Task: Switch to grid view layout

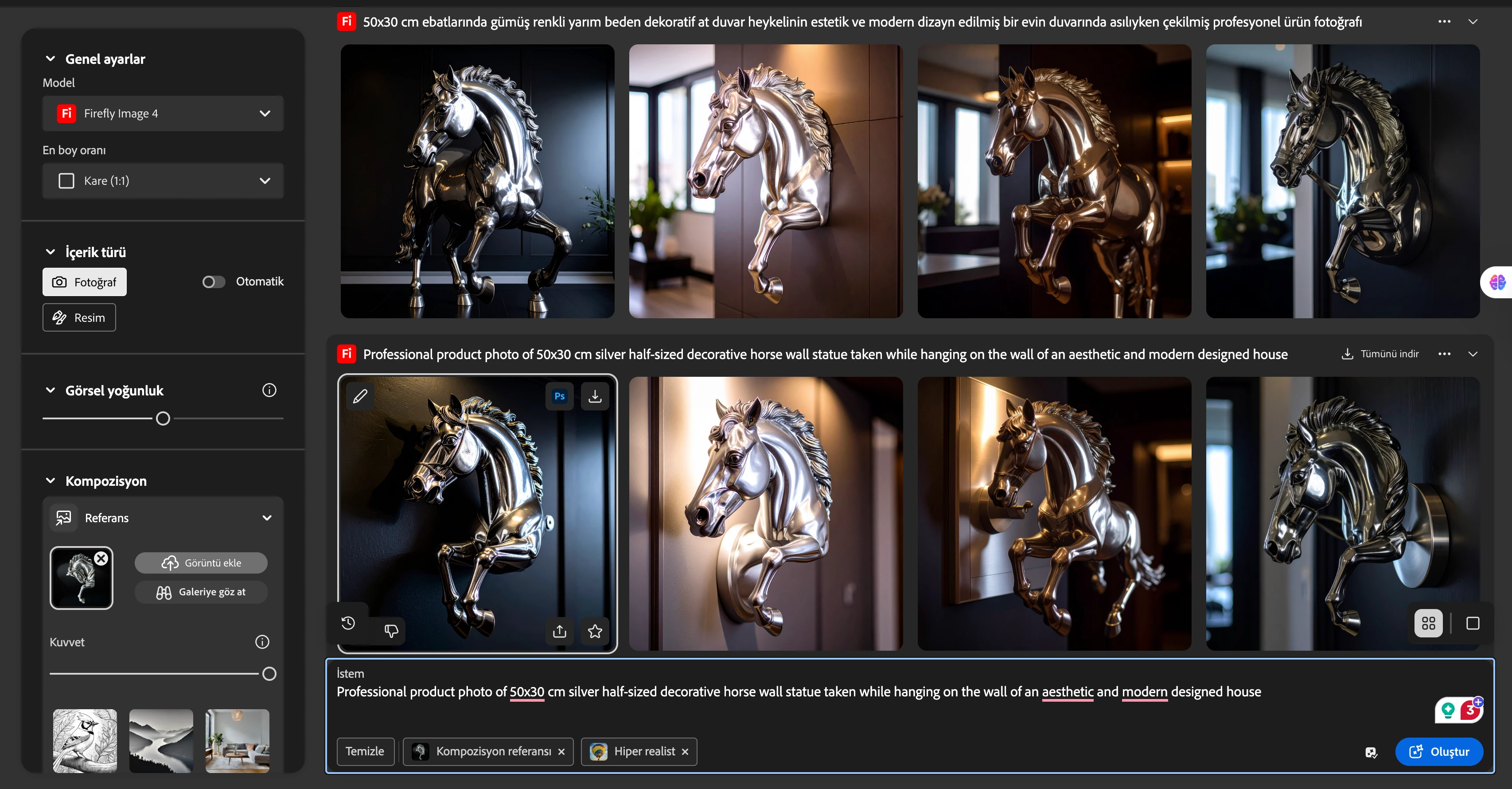Action: tap(1428, 623)
